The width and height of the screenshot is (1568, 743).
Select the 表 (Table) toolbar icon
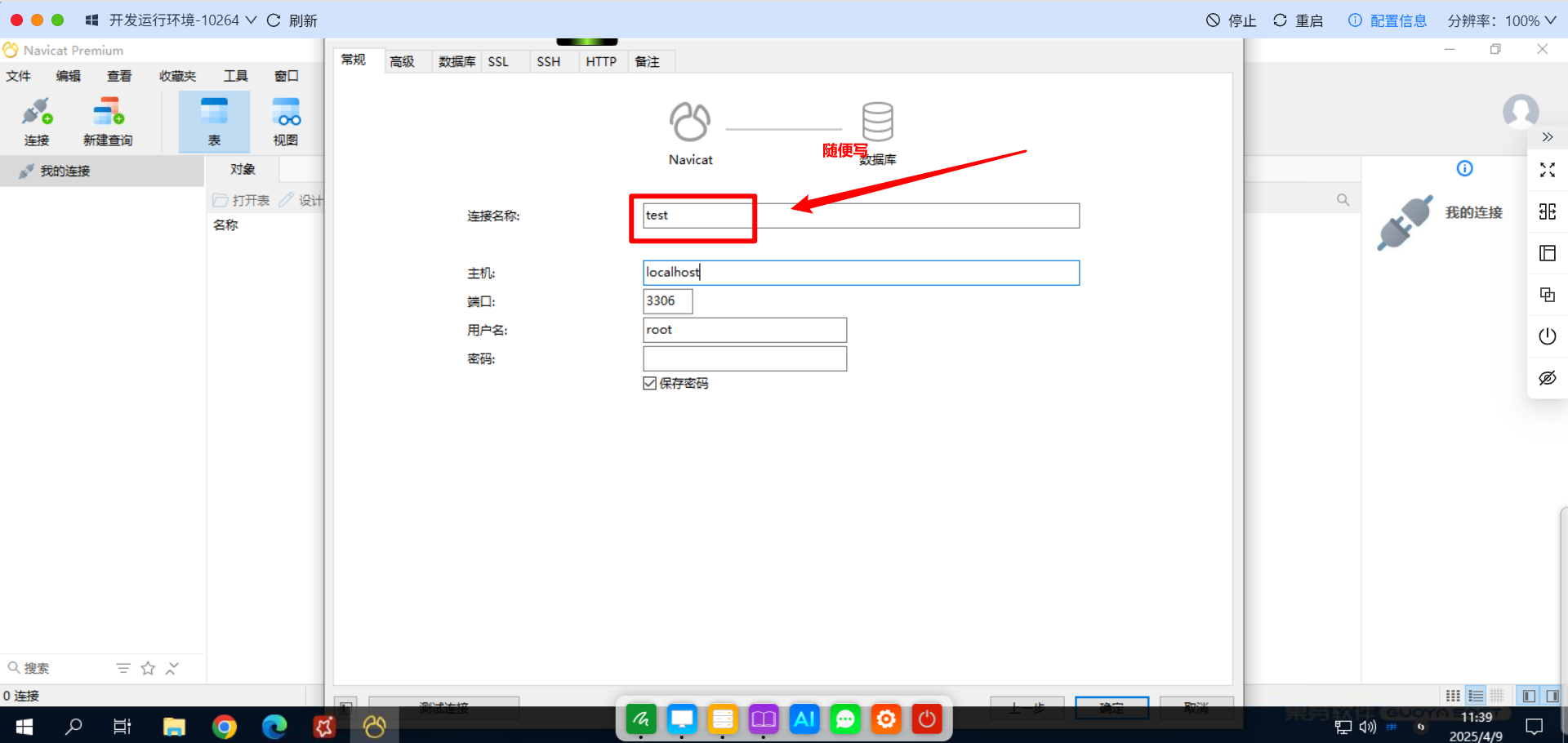(x=214, y=122)
